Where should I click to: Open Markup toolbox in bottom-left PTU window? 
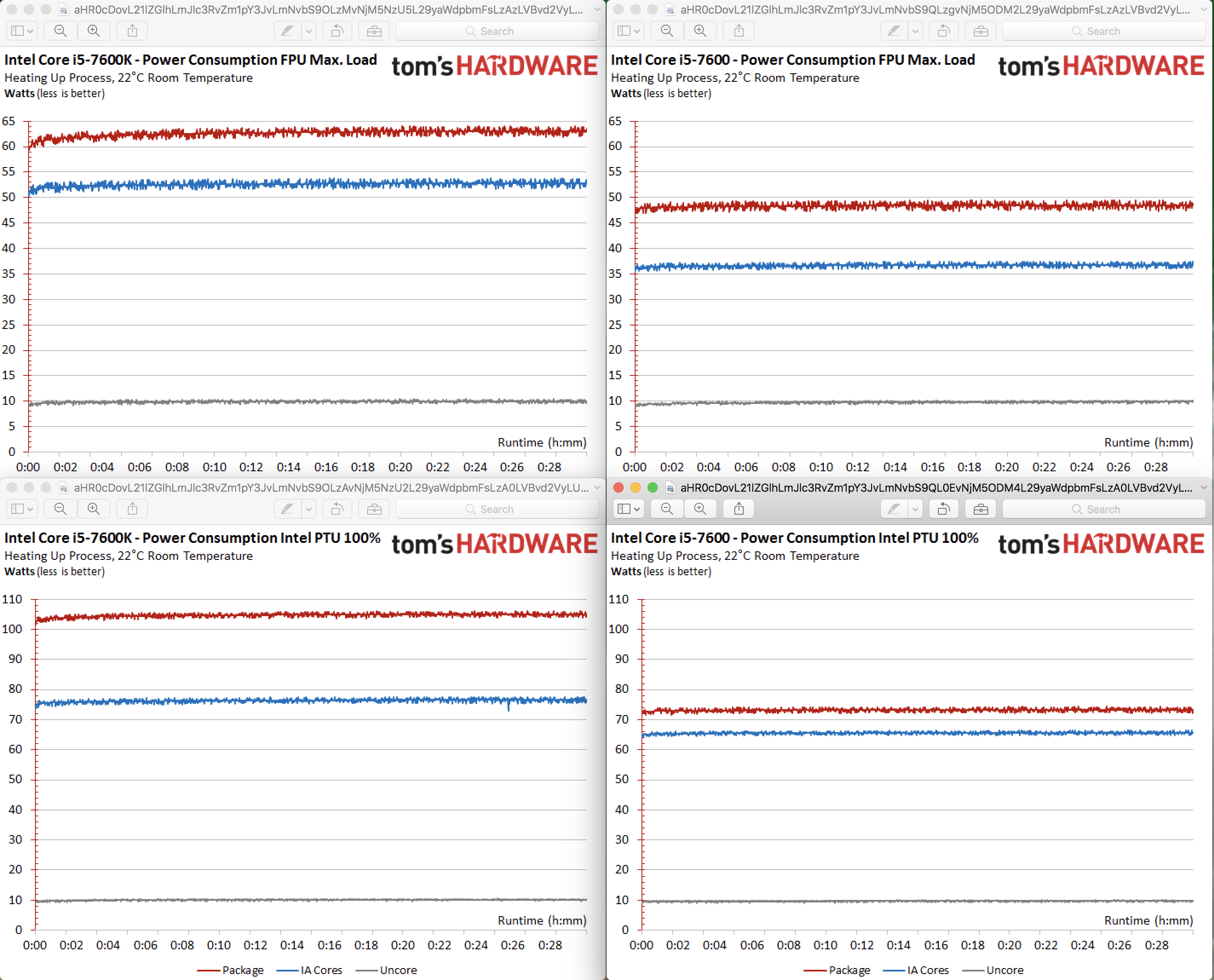pyautogui.click(x=374, y=509)
